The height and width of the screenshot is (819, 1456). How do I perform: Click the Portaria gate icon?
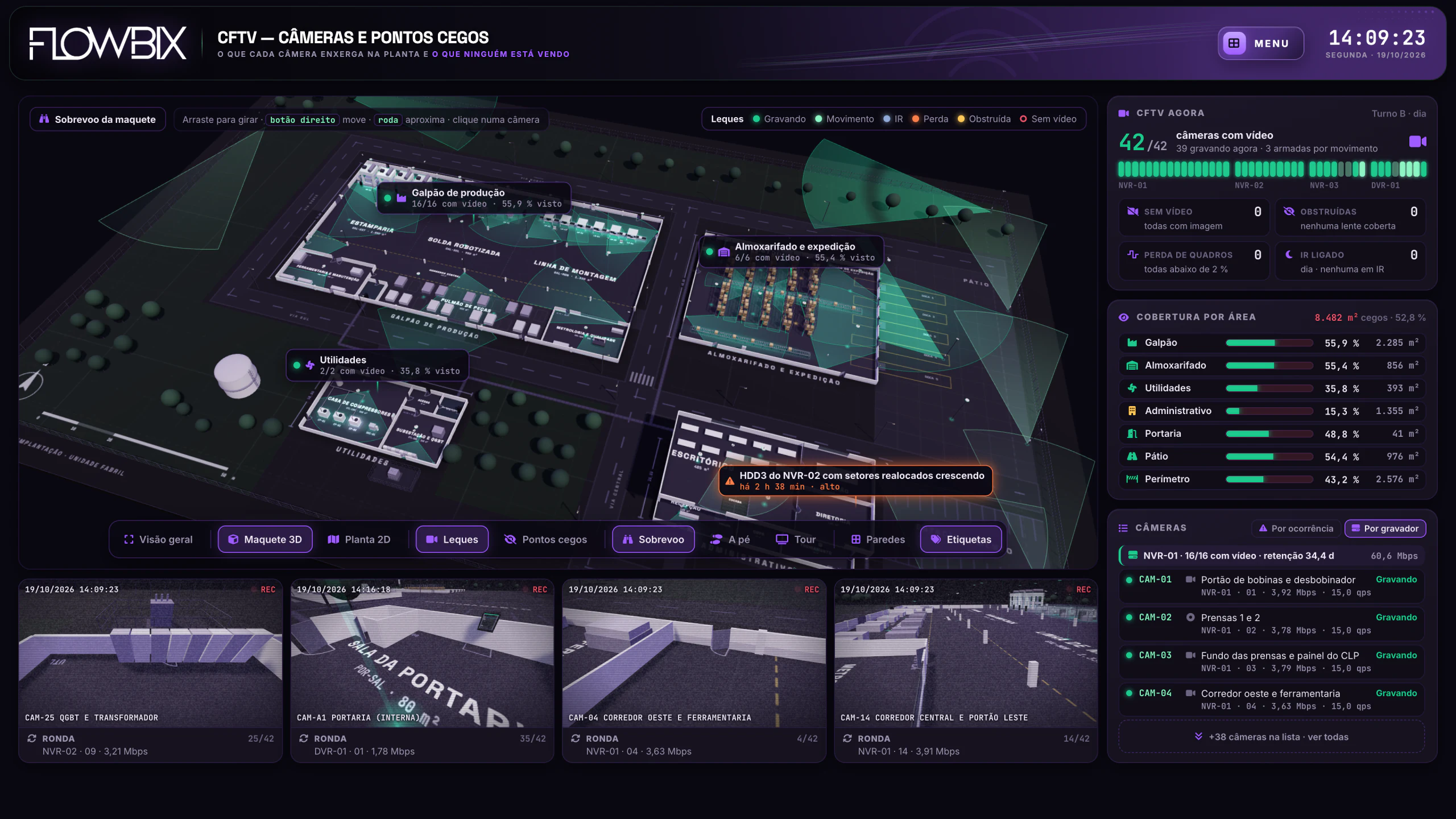click(1132, 433)
